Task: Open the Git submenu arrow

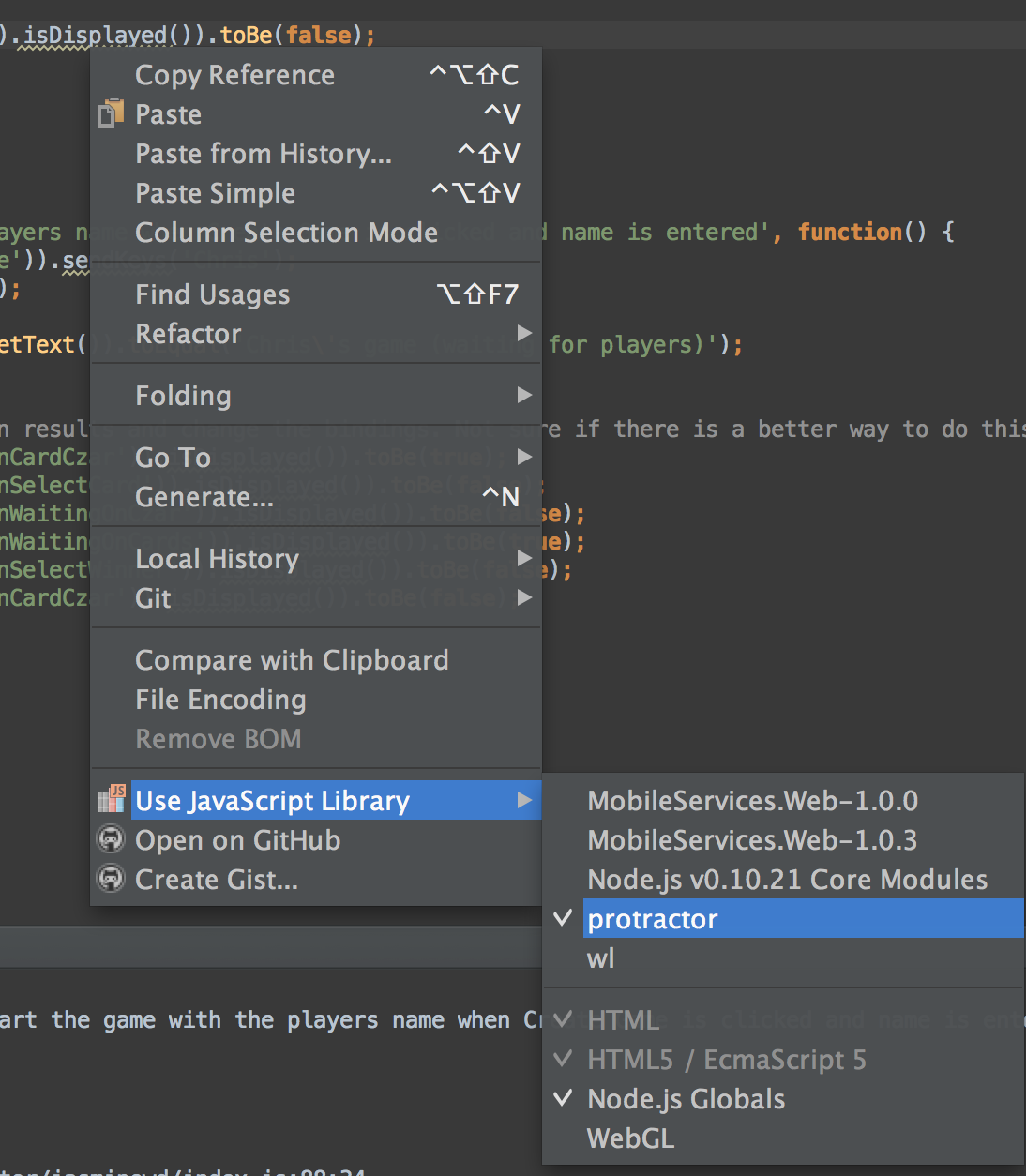Action: coord(523,597)
